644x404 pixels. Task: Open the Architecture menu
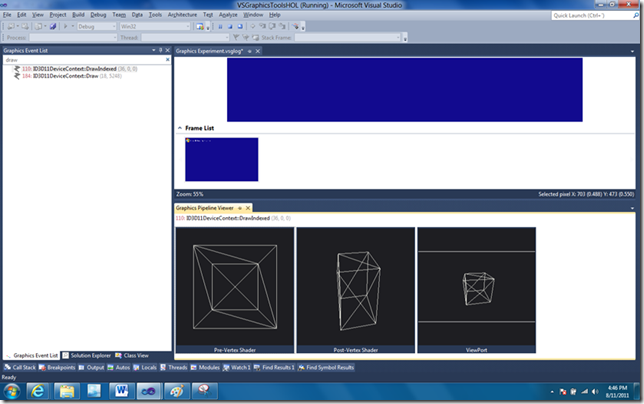click(x=182, y=15)
